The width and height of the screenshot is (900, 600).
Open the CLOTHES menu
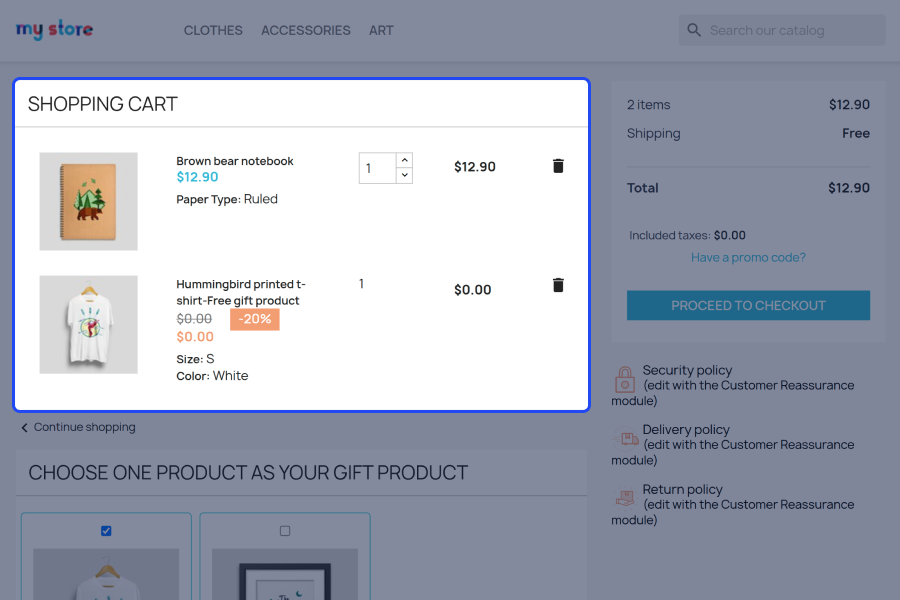coord(213,30)
